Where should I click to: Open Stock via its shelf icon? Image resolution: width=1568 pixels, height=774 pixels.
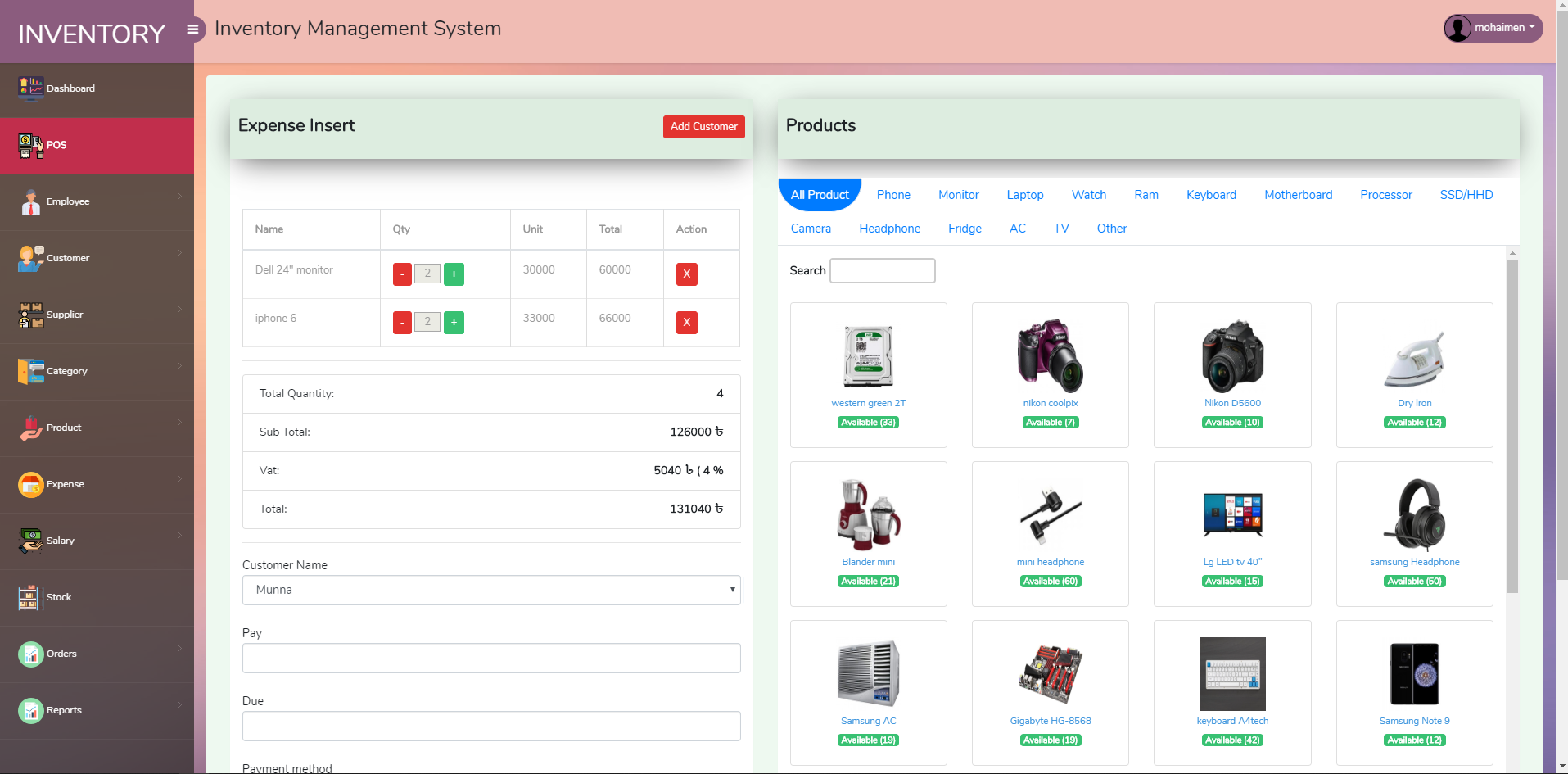point(29,597)
